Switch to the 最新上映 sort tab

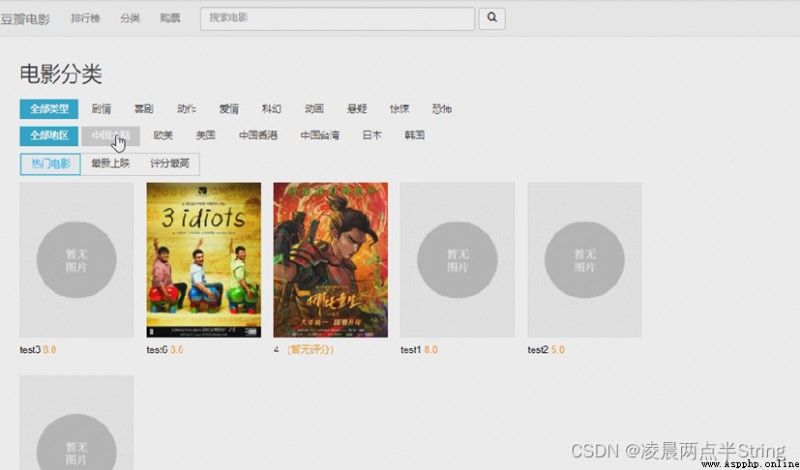click(110, 164)
